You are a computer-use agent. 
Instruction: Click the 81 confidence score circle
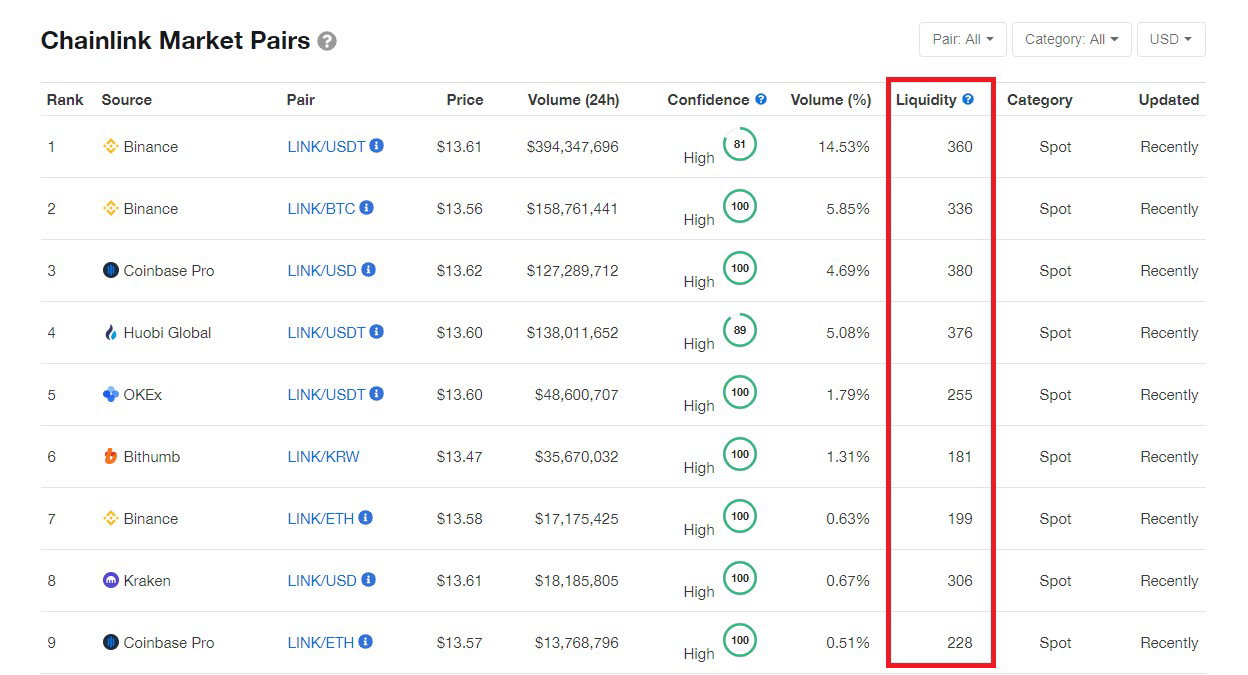click(x=739, y=144)
